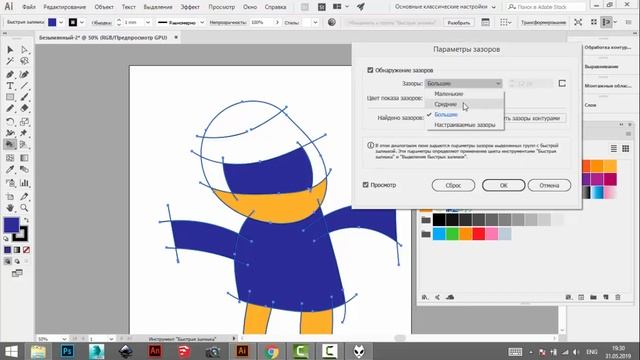Select the Pencil tool
This screenshot has height=360, width=640.
(x=10, y=109)
